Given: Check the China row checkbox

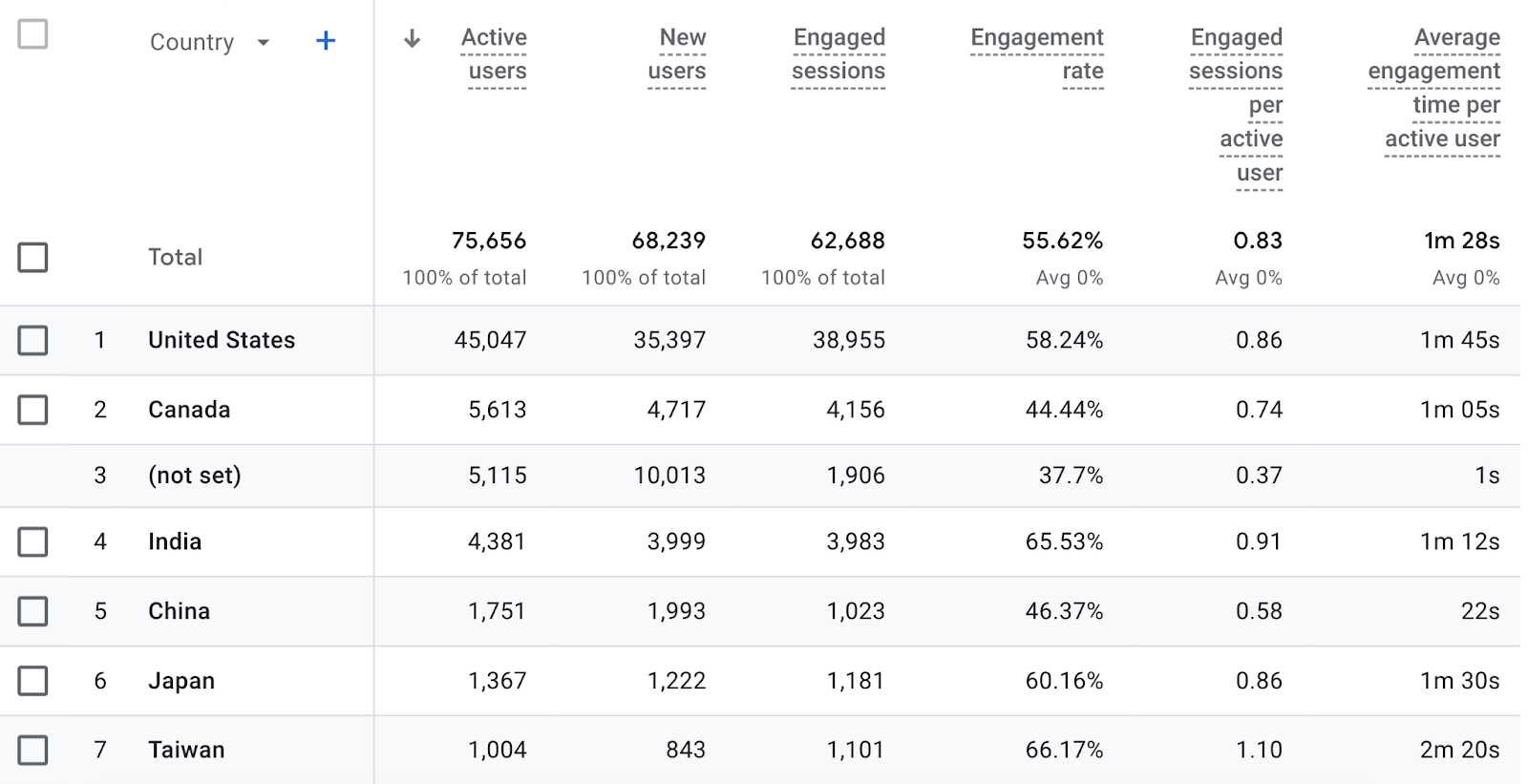Looking at the screenshot, I should [32, 611].
